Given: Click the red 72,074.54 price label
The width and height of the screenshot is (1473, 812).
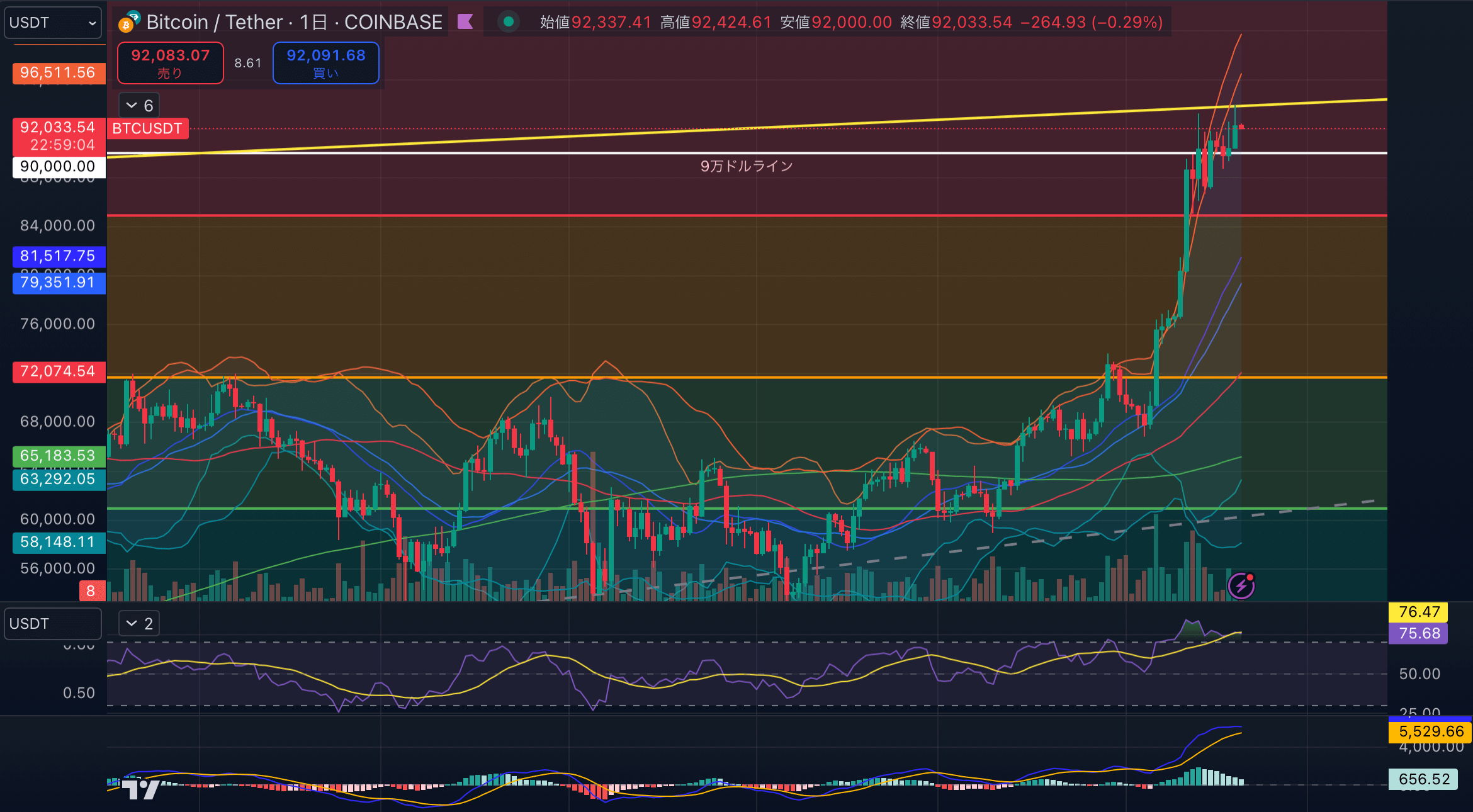Looking at the screenshot, I should coord(59,371).
